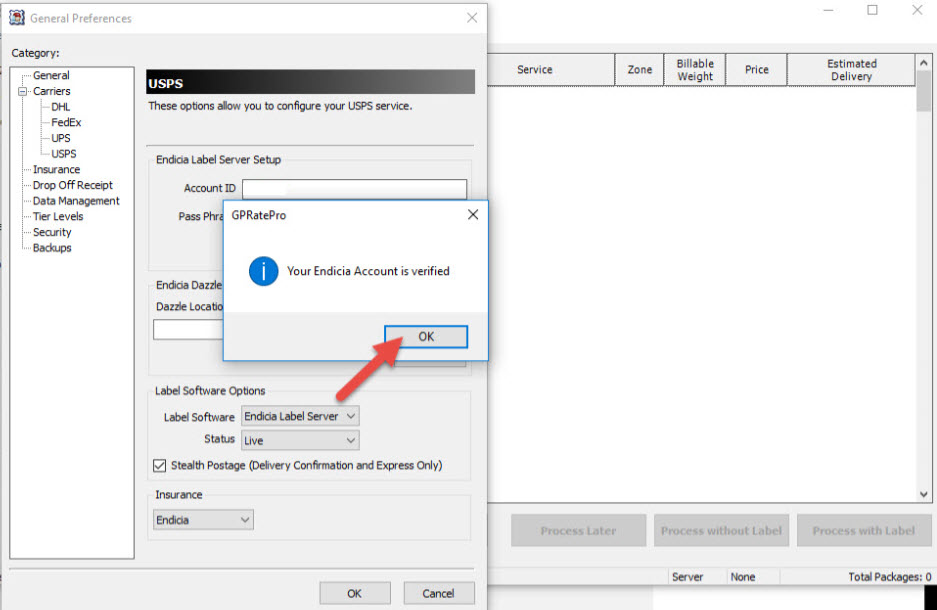Open USPS carrier settings
This screenshot has height=610, width=937.
pos(63,154)
